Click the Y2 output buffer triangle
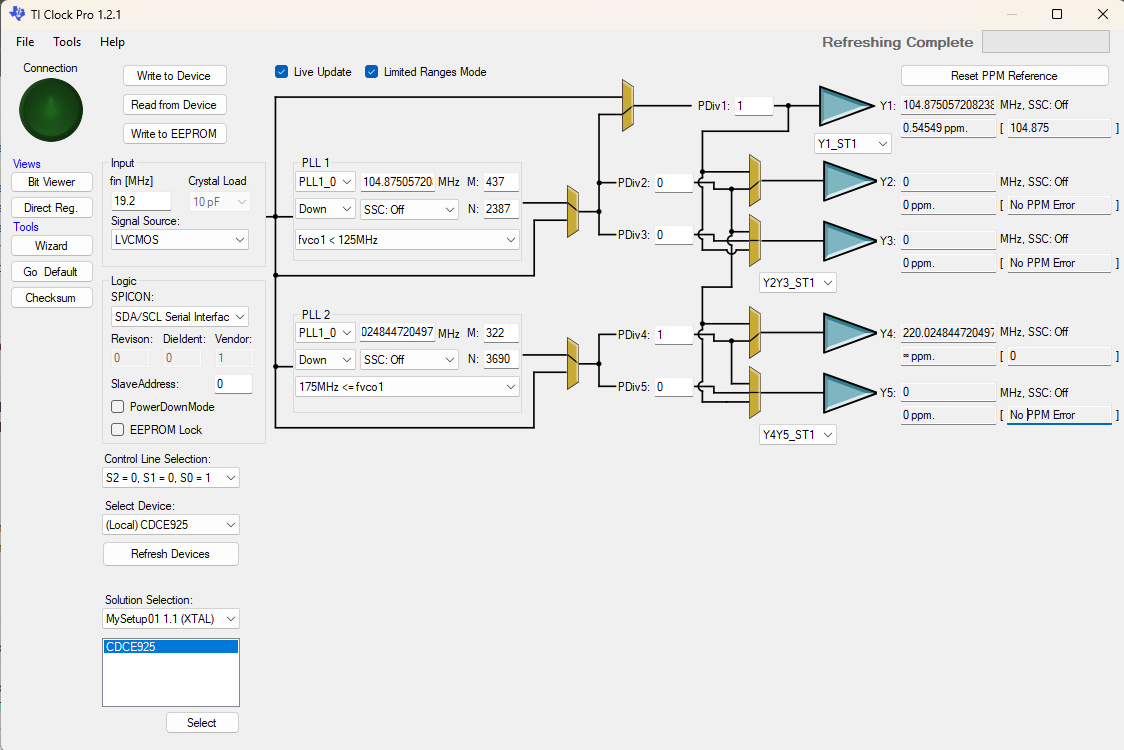1124x750 pixels. pos(850,181)
